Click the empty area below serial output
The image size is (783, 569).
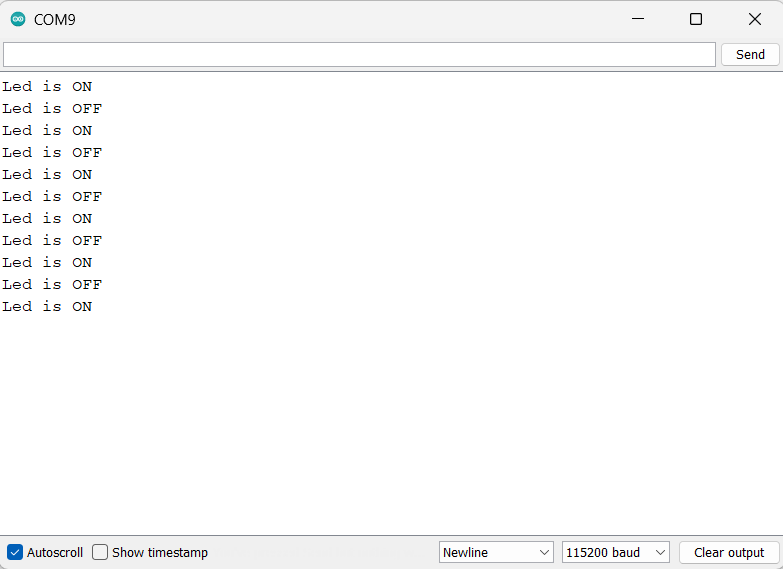(390, 430)
